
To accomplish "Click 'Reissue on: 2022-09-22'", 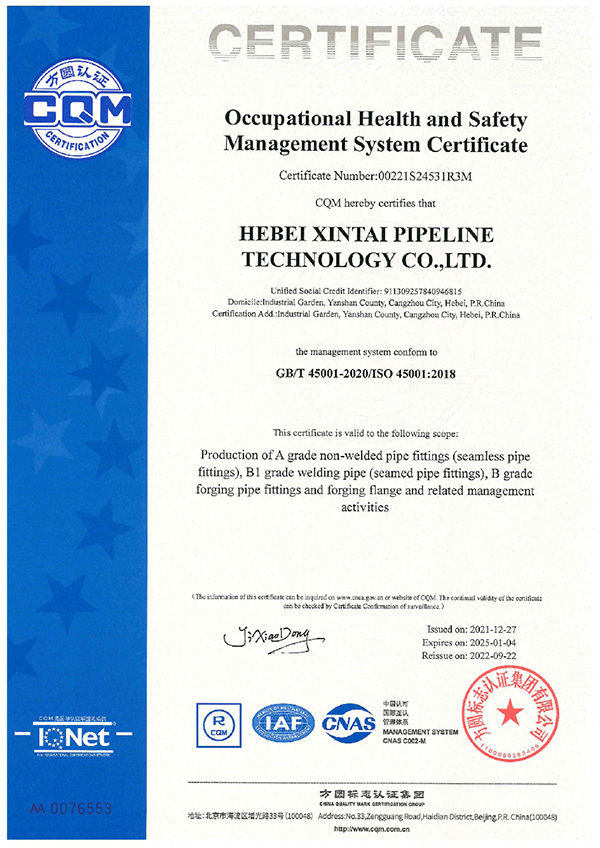I will point(469,655).
